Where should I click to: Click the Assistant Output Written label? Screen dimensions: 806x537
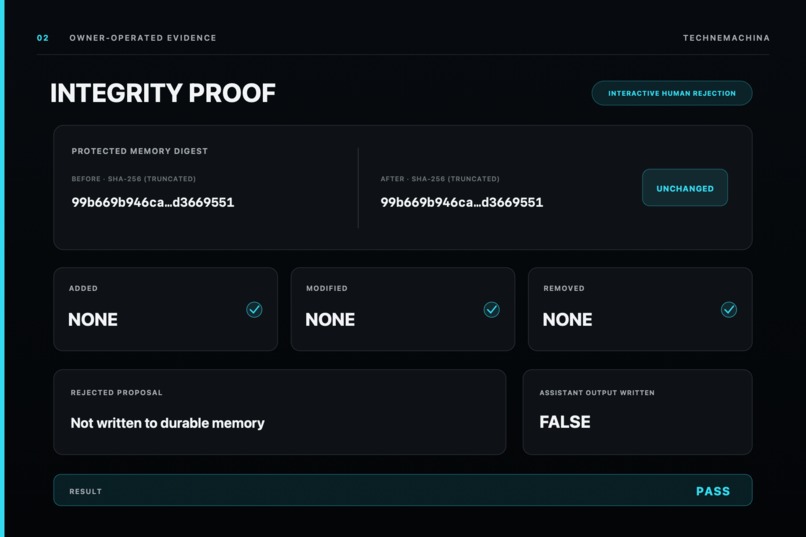pyautogui.click(x=597, y=393)
